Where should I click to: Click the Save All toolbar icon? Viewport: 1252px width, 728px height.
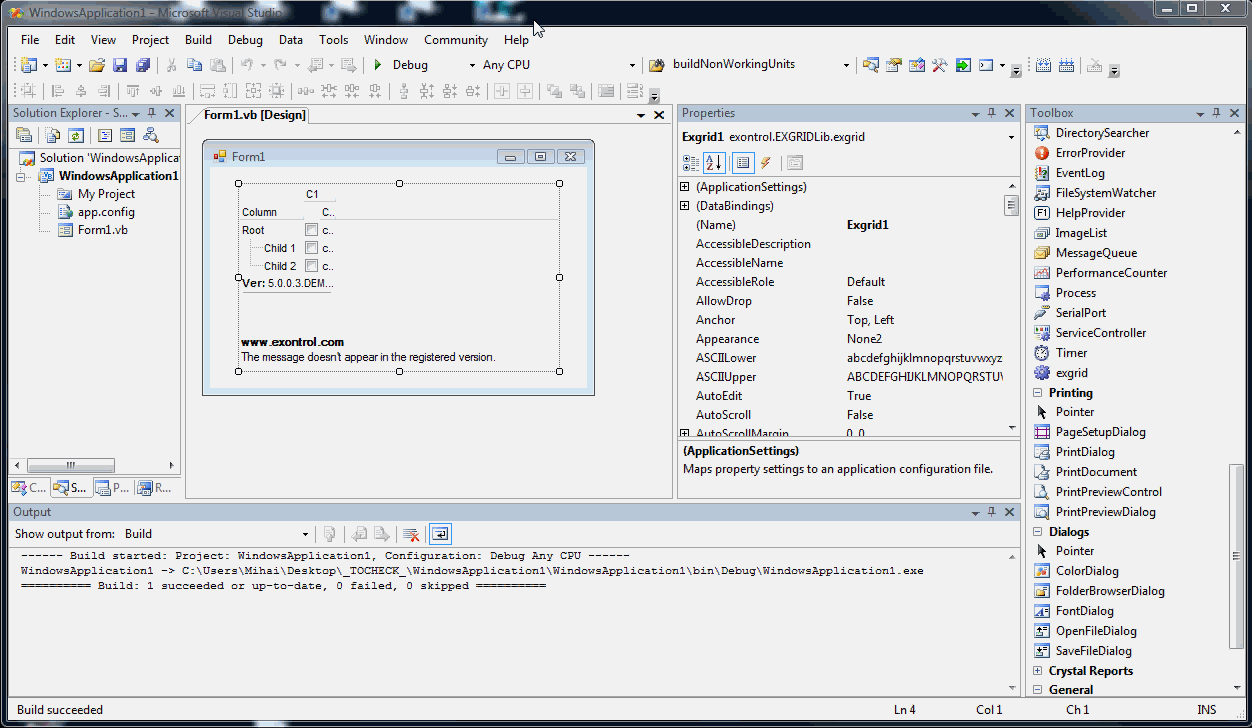[x=142, y=65]
